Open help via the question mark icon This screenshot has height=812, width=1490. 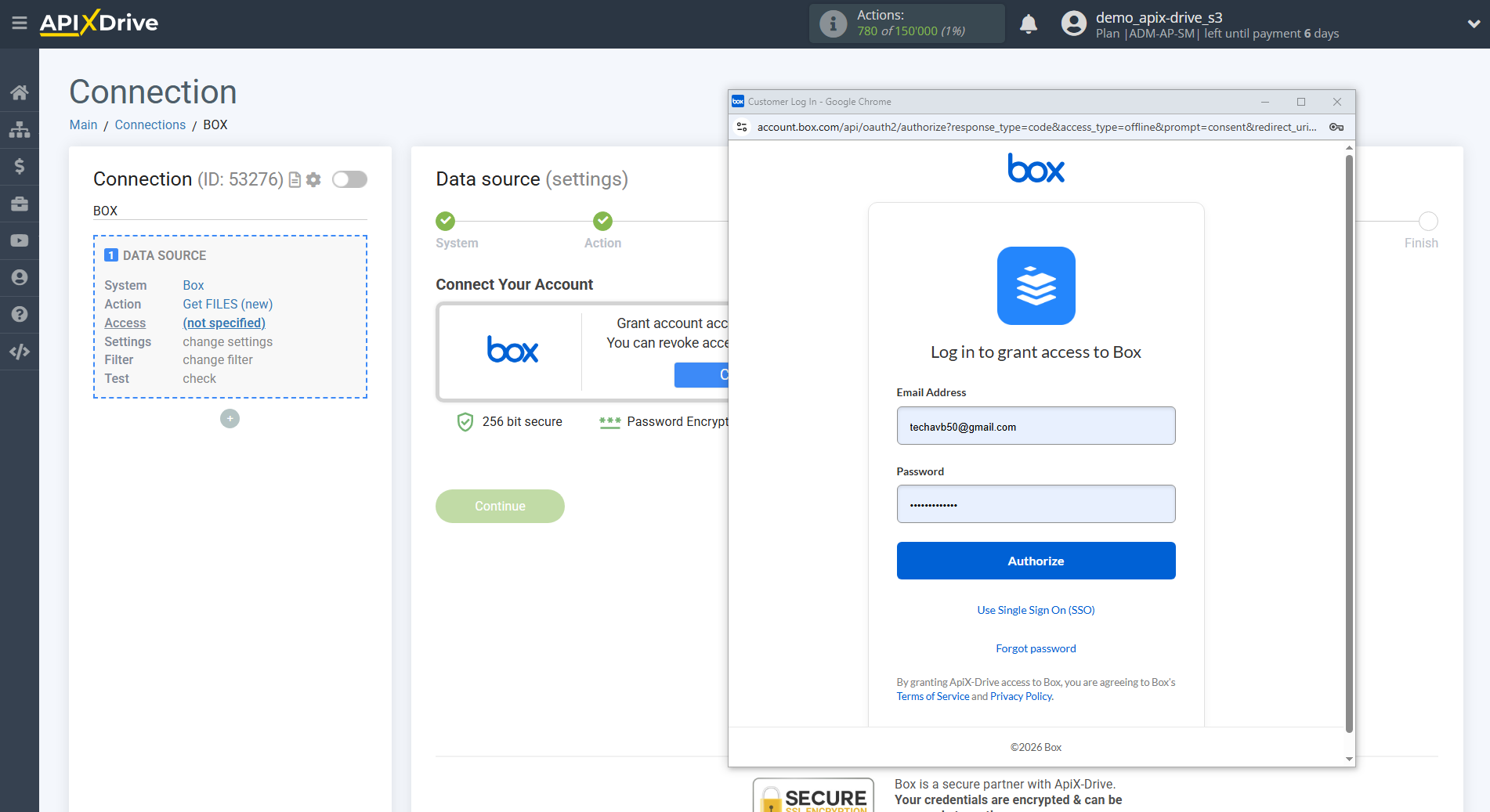[x=20, y=313]
